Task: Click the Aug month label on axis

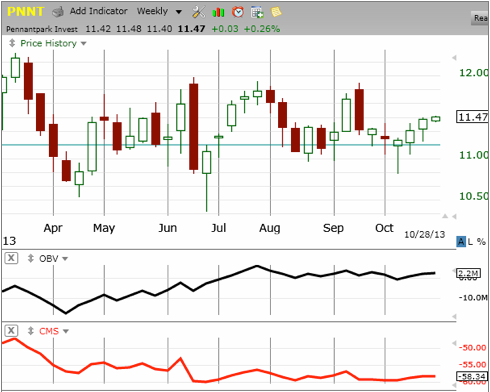Action: coord(270,229)
